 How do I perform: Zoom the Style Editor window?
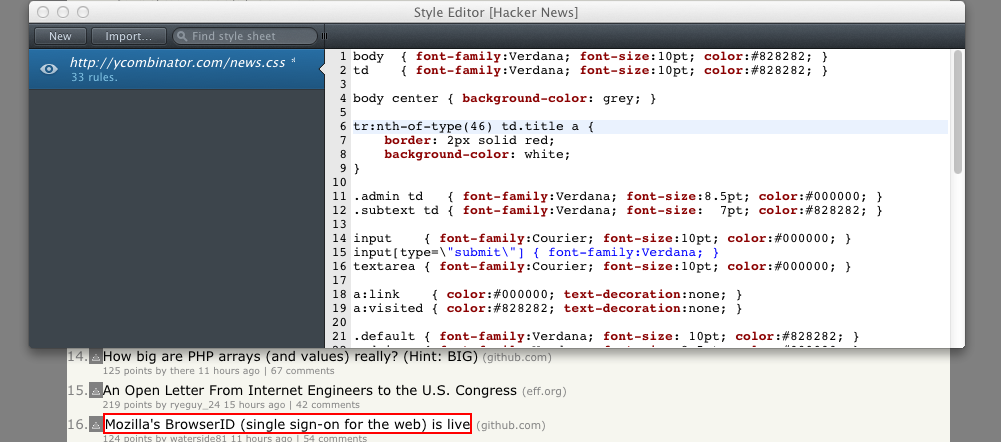click(83, 12)
